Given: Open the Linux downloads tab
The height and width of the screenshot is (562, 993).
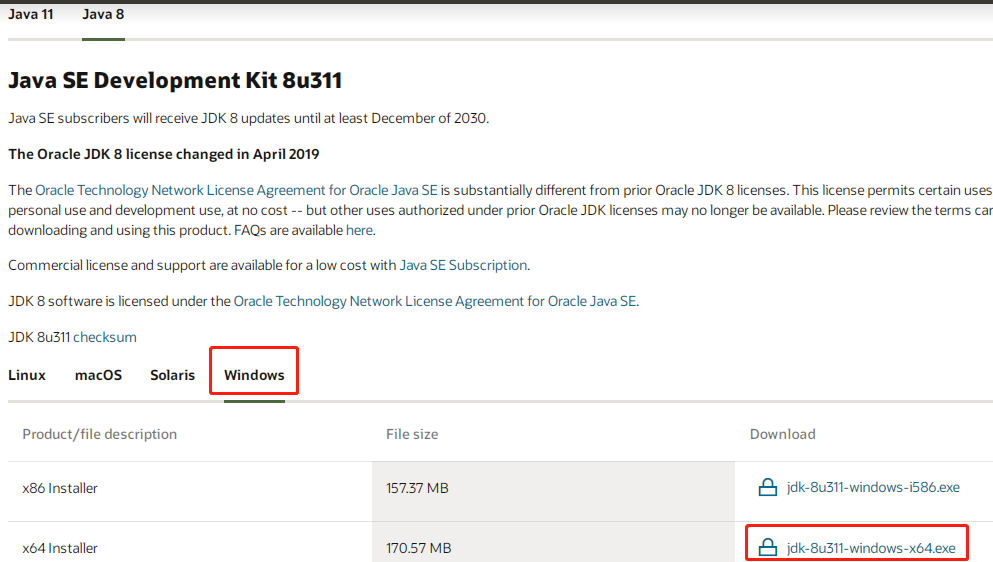Looking at the screenshot, I should tap(27, 375).
